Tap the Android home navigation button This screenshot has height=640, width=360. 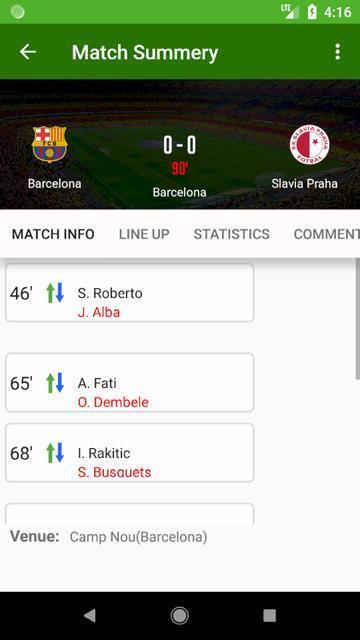click(x=180, y=615)
